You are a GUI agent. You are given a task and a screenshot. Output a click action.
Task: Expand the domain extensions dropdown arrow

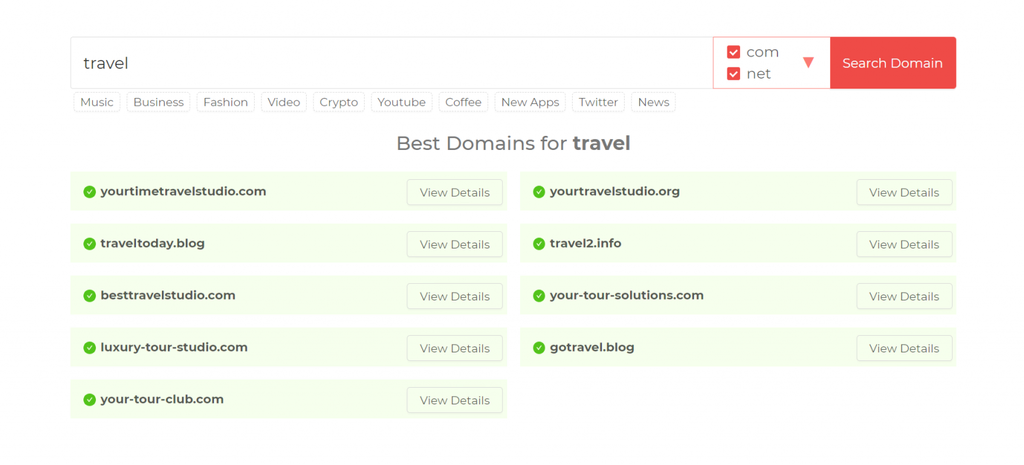(808, 63)
